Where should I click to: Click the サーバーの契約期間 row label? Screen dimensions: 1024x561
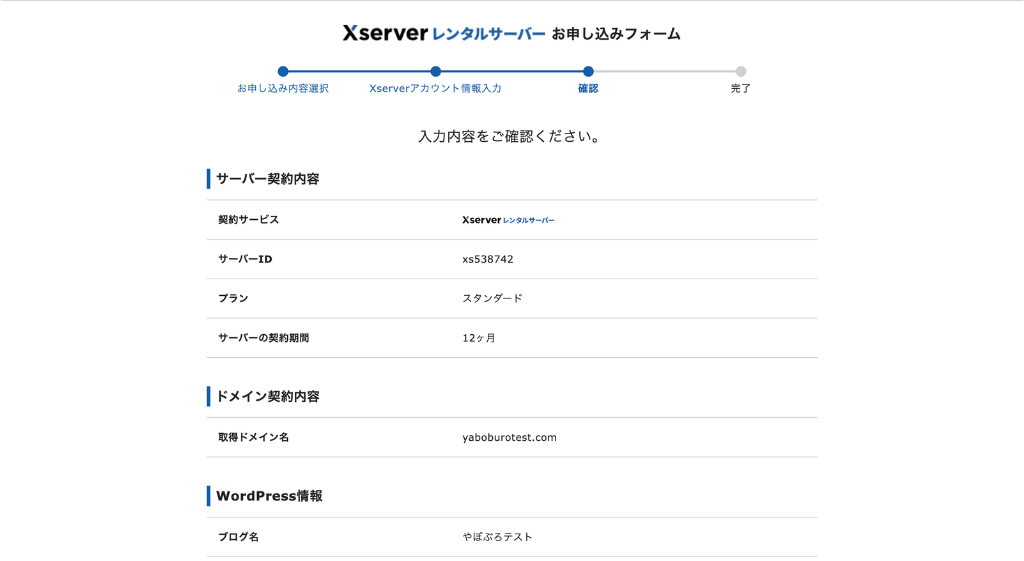tap(263, 338)
